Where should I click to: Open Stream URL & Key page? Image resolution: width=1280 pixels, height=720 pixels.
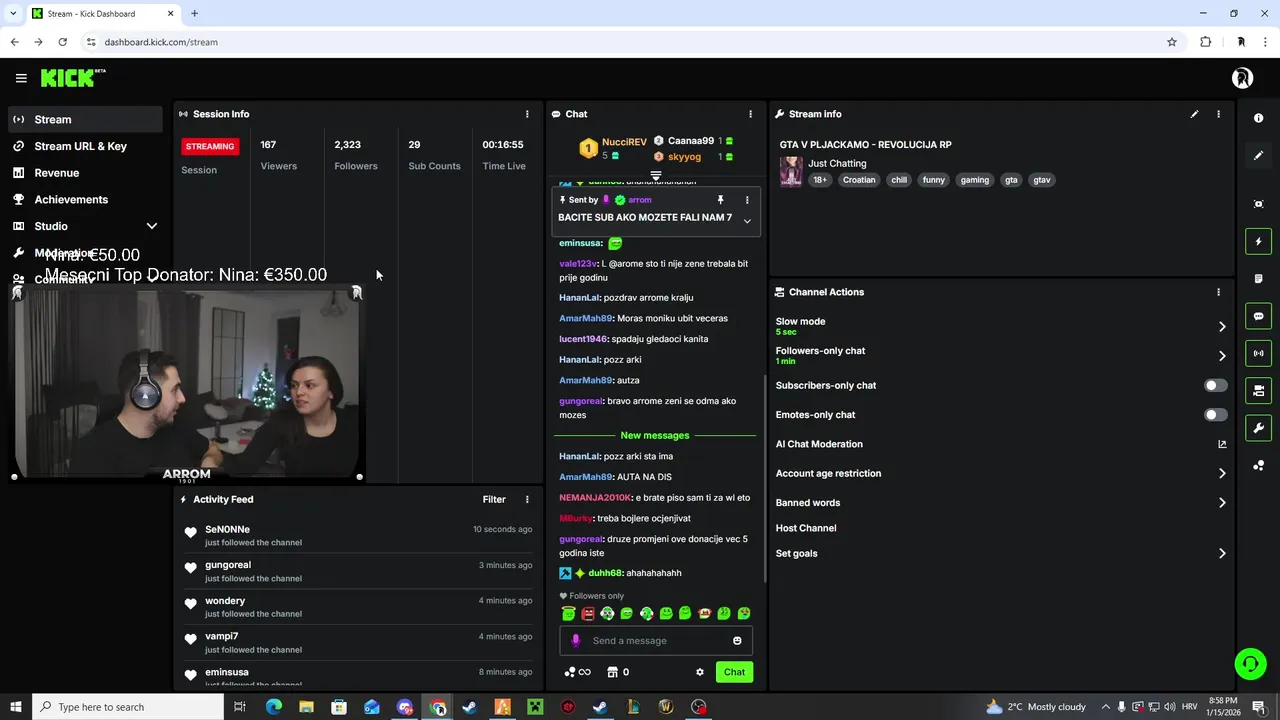(85, 146)
